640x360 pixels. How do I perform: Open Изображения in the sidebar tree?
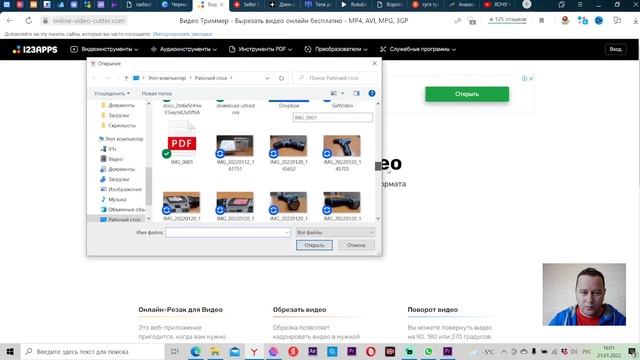[x=121, y=189]
